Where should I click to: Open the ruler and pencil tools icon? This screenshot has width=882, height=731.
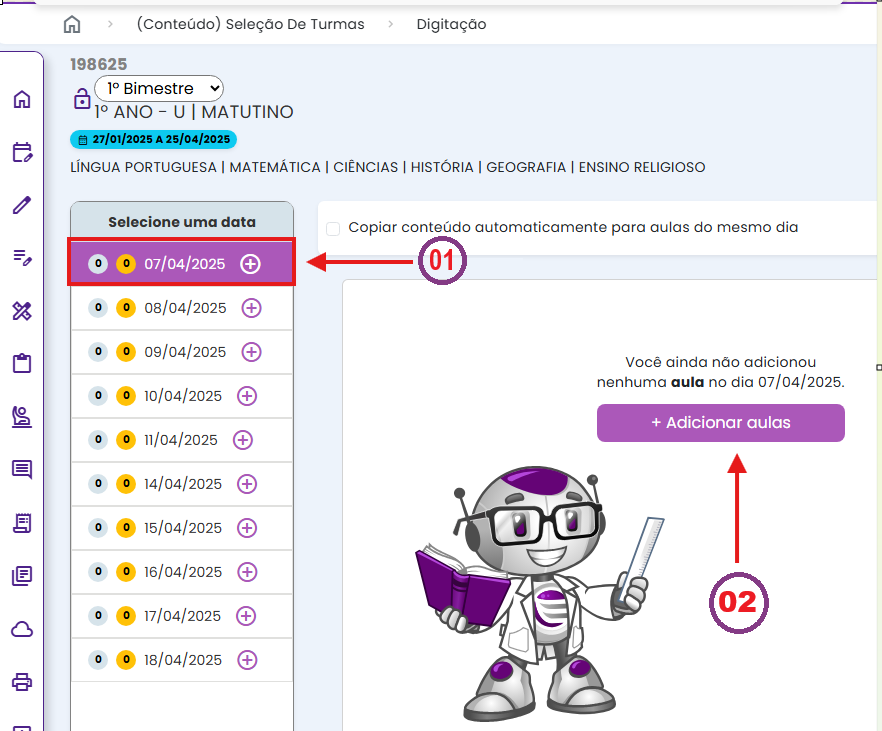pyautogui.click(x=22, y=311)
